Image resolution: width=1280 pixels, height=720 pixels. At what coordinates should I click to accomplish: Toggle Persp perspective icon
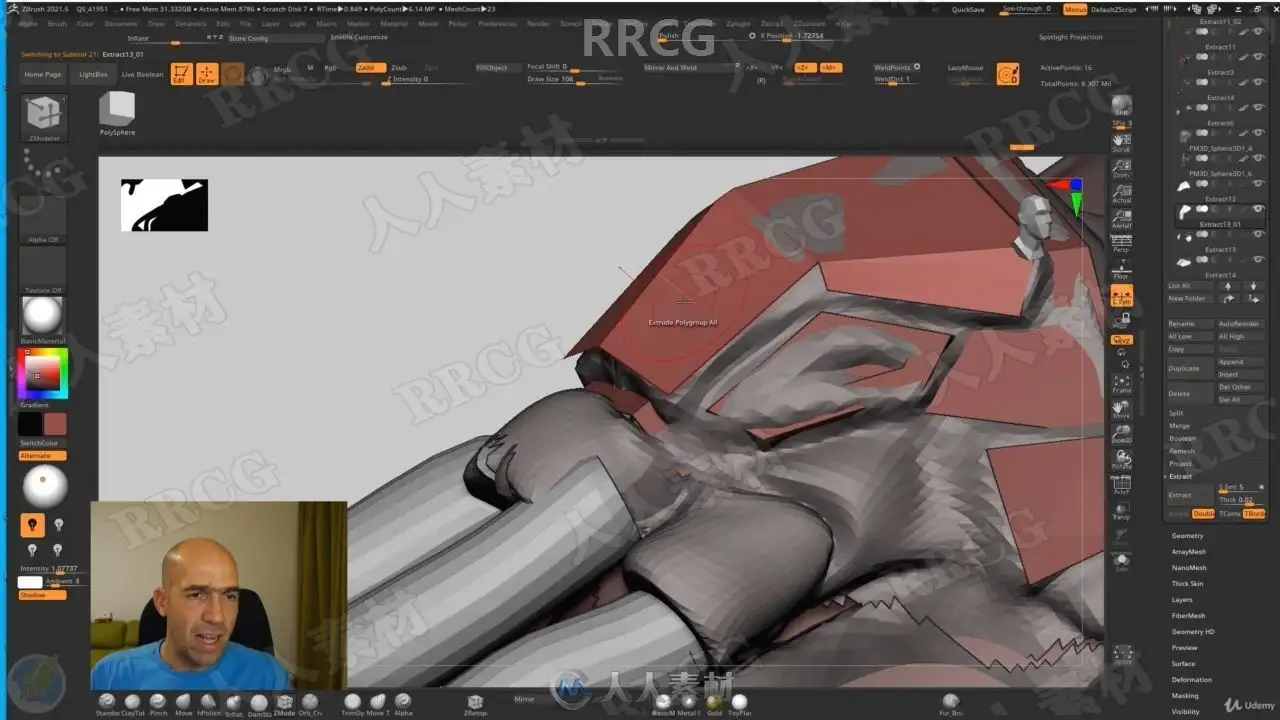1122,243
